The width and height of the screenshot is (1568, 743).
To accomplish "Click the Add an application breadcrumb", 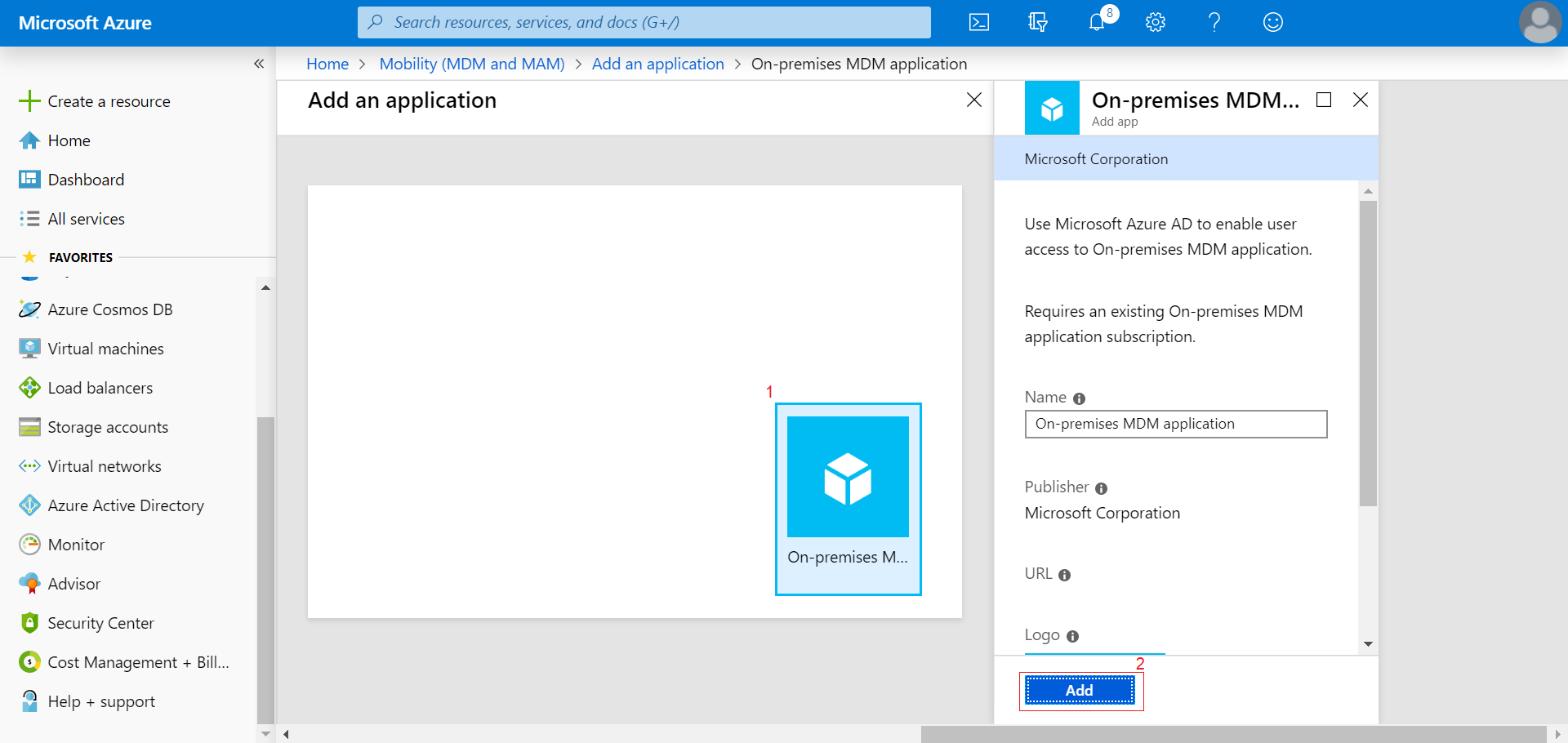I will [658, 64].
